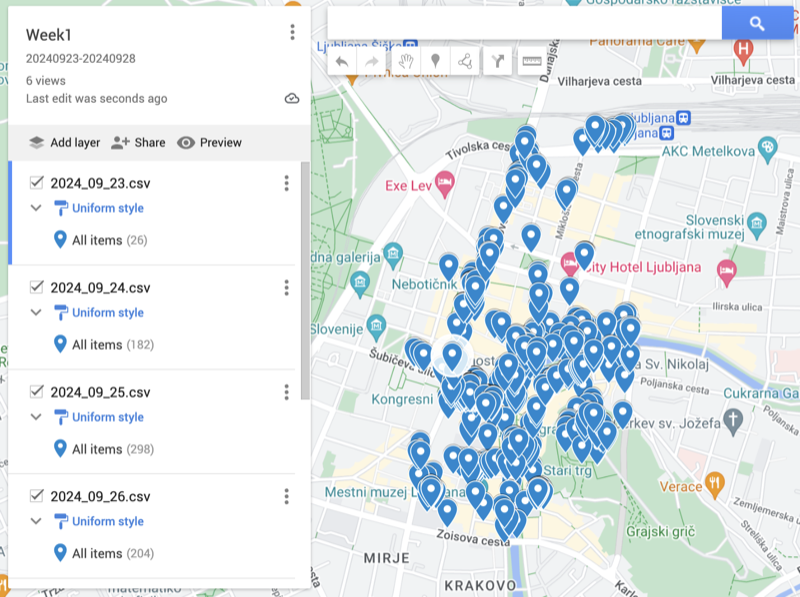The image size is (800, 597).
Task: Collapse the 2024_09_23.csv layer chevron
Action: (x=36, y=208)
